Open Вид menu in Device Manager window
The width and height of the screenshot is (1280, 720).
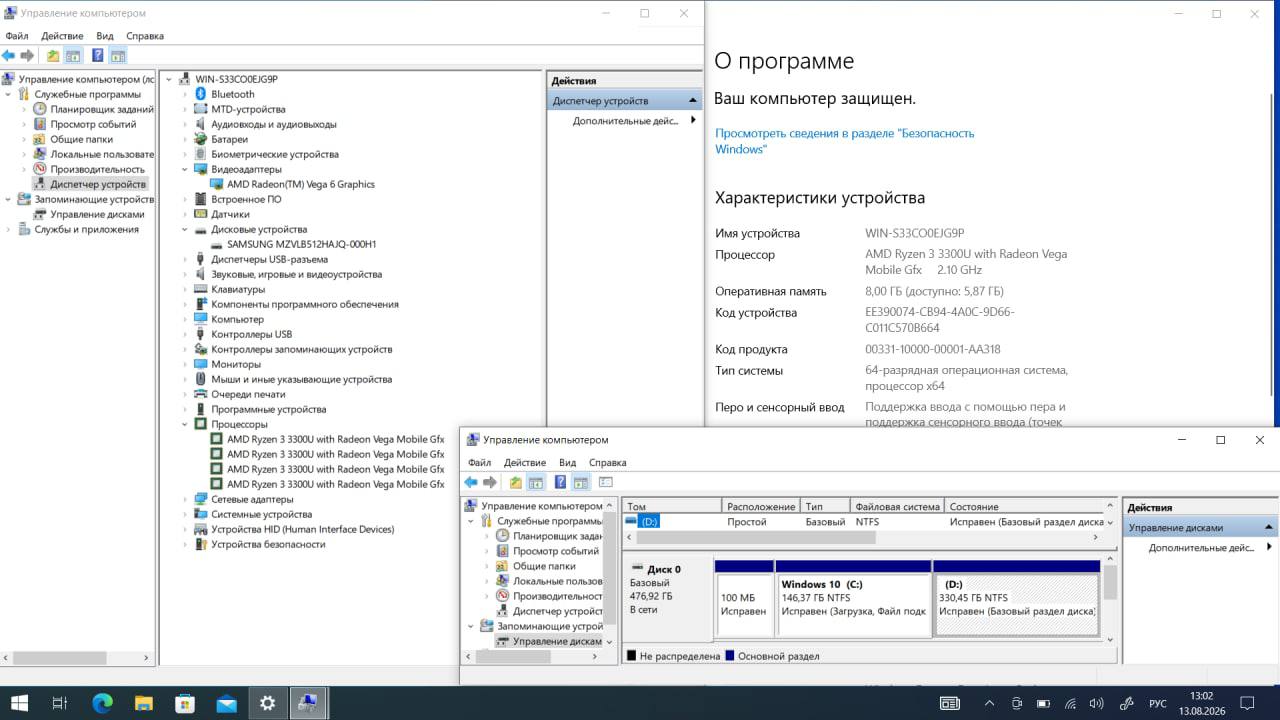[x=105, y=36]
